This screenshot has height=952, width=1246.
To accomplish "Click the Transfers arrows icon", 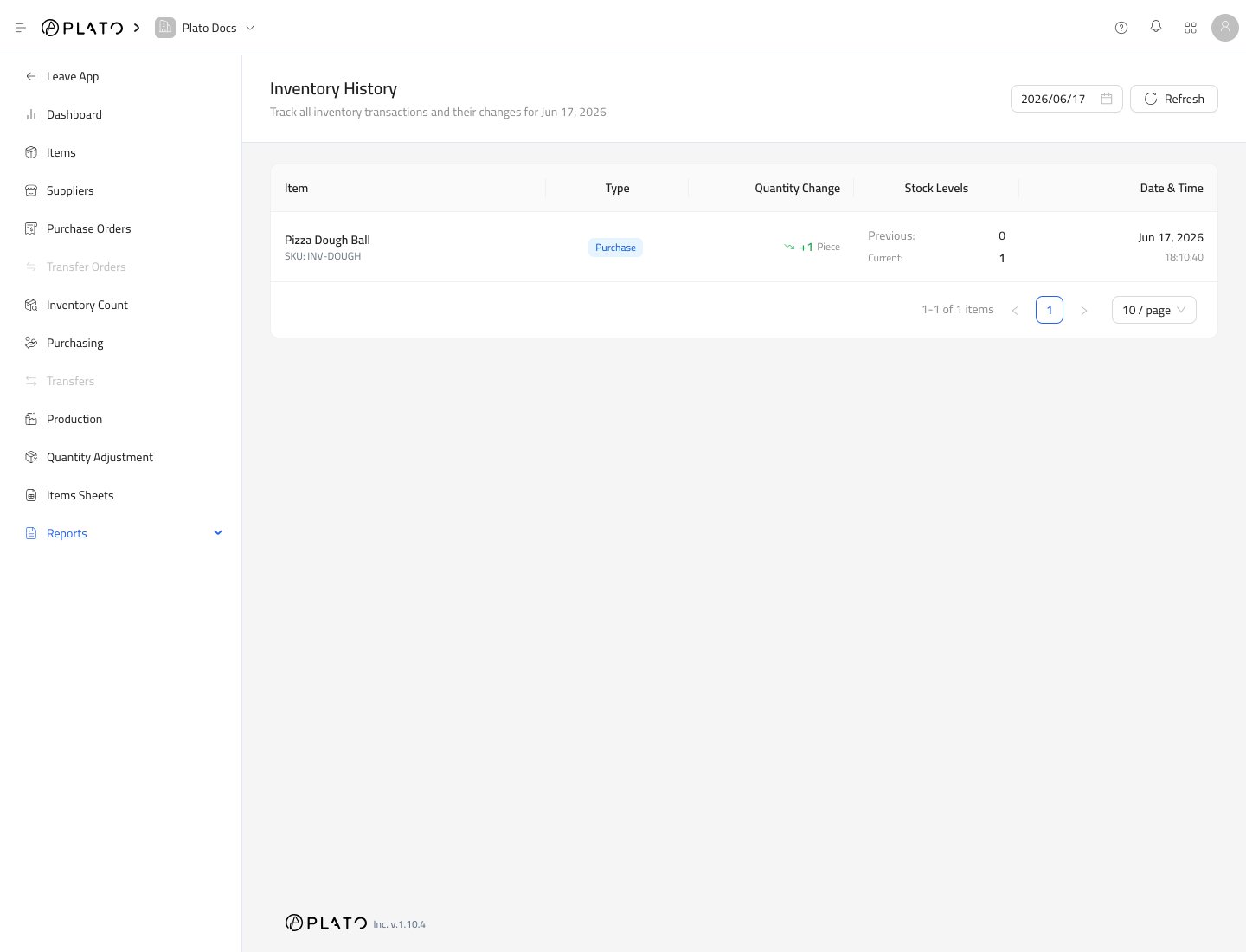I will (31, 381).
